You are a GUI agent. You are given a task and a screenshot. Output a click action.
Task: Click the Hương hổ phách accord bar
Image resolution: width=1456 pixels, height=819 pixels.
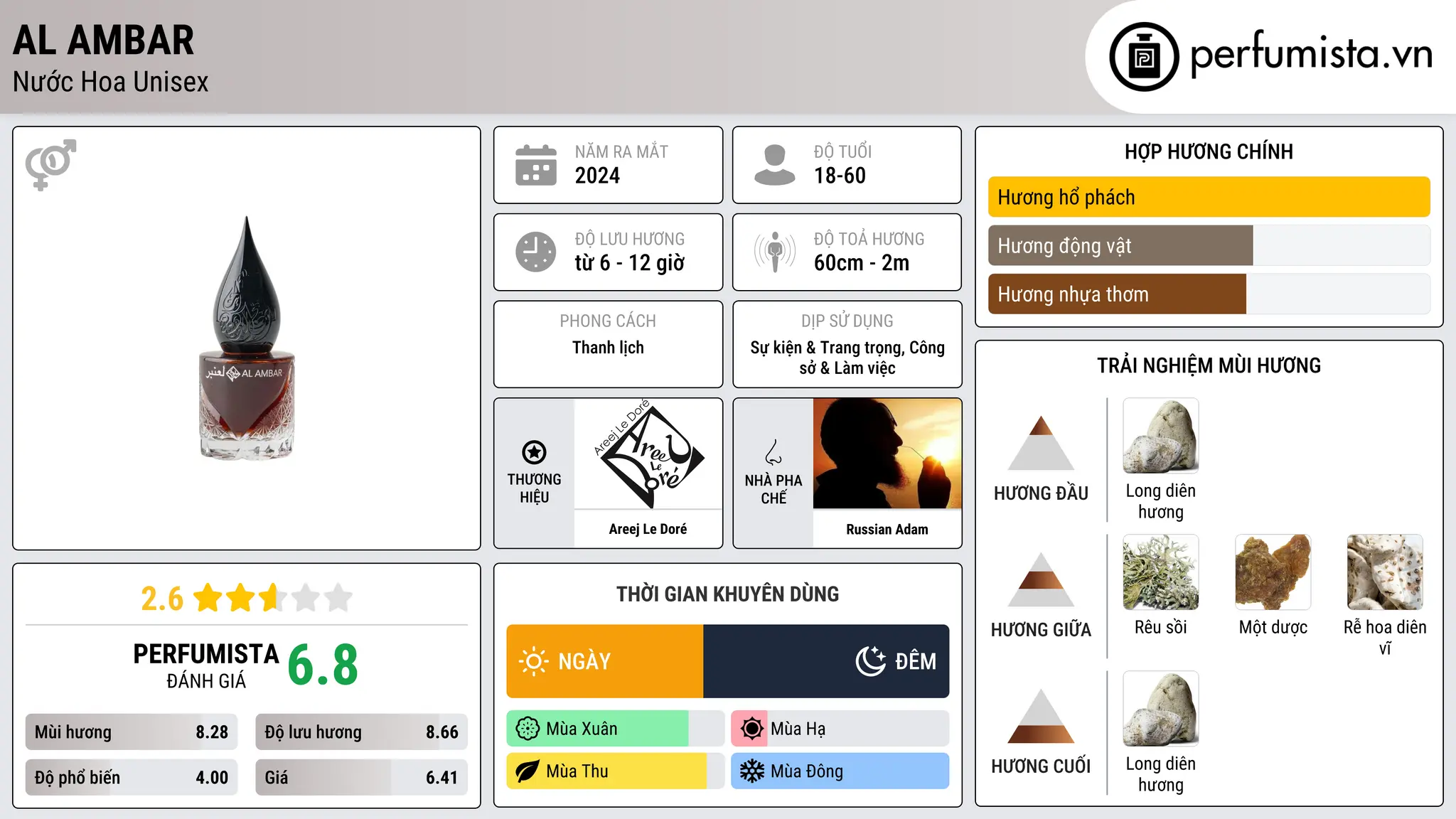click(1209, 197)
